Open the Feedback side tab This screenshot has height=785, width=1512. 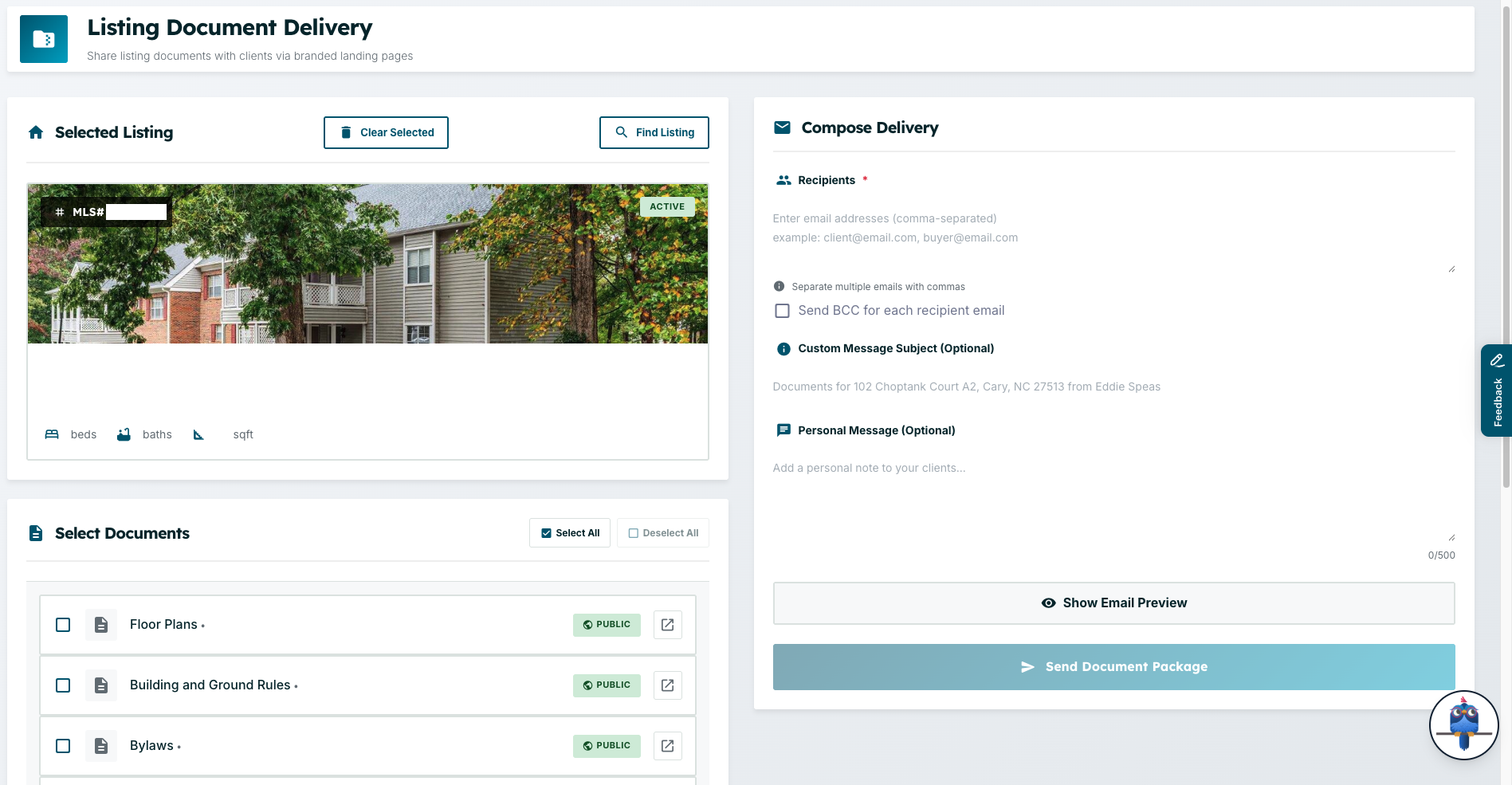point(1496,391)
